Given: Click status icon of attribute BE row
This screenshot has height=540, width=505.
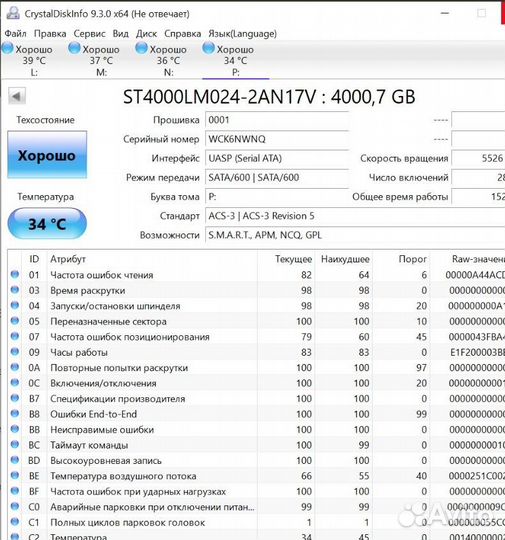Looking at the screenshot, I should click(x=15, y=475).
